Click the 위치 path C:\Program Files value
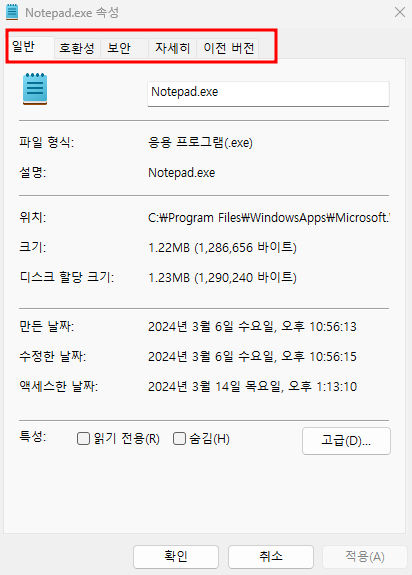Image resolution: width=412 pixels, height=575 pixels. 269,218
